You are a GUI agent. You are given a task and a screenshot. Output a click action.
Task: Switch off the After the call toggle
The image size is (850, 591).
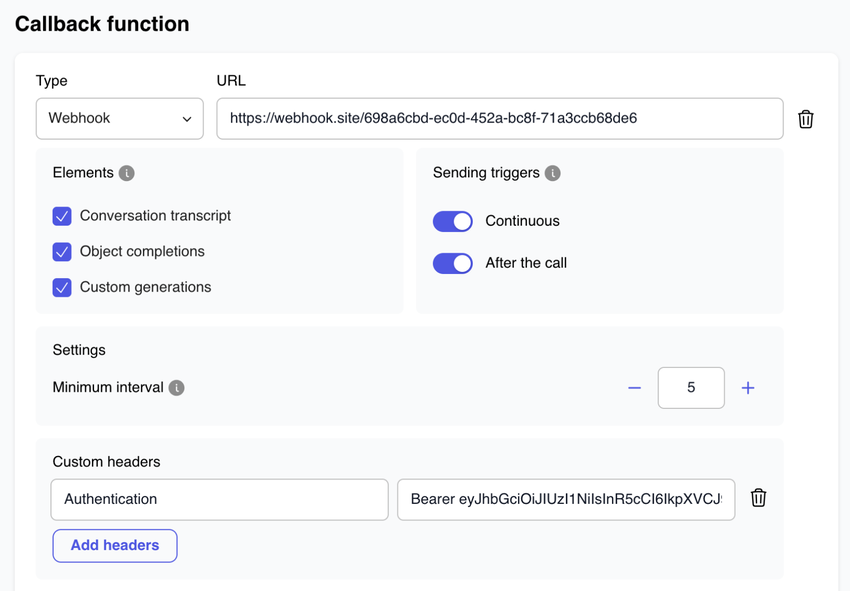coord(453,263)
